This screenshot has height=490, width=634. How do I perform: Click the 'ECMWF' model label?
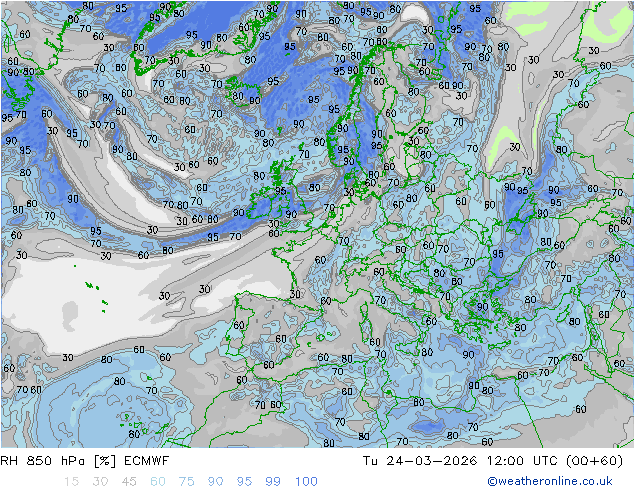146,461
